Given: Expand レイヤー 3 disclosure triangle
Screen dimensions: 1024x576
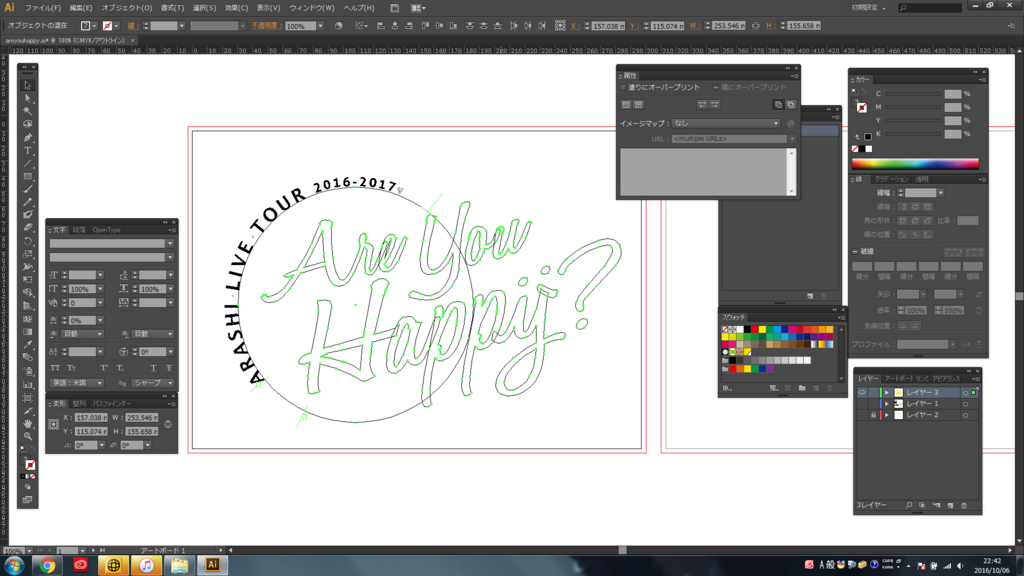Looking at the screenshot, I should [887, 392].
